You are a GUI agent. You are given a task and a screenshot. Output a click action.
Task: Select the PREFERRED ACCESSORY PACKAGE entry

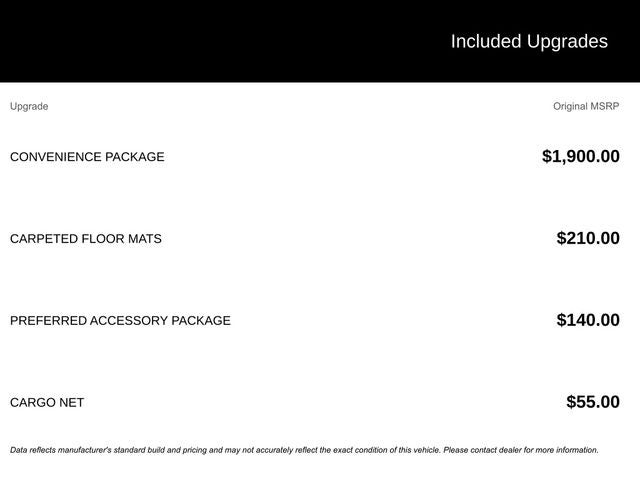(x=120, y=321)
